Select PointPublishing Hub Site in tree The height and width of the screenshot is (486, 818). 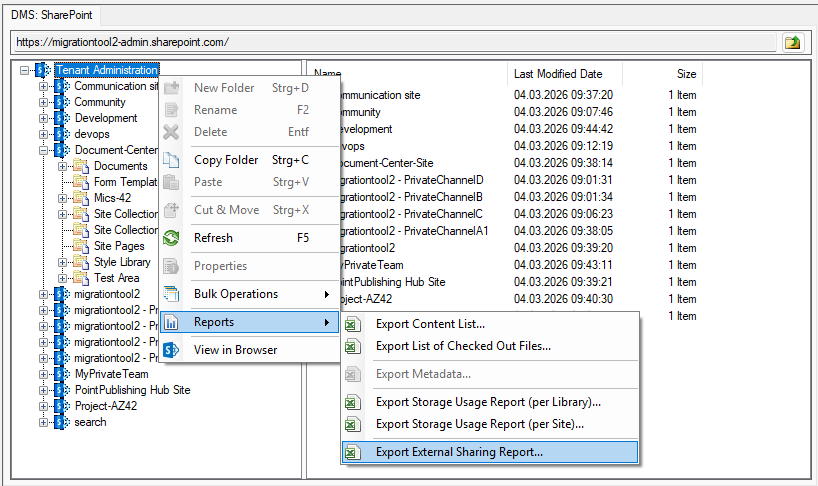133,390
